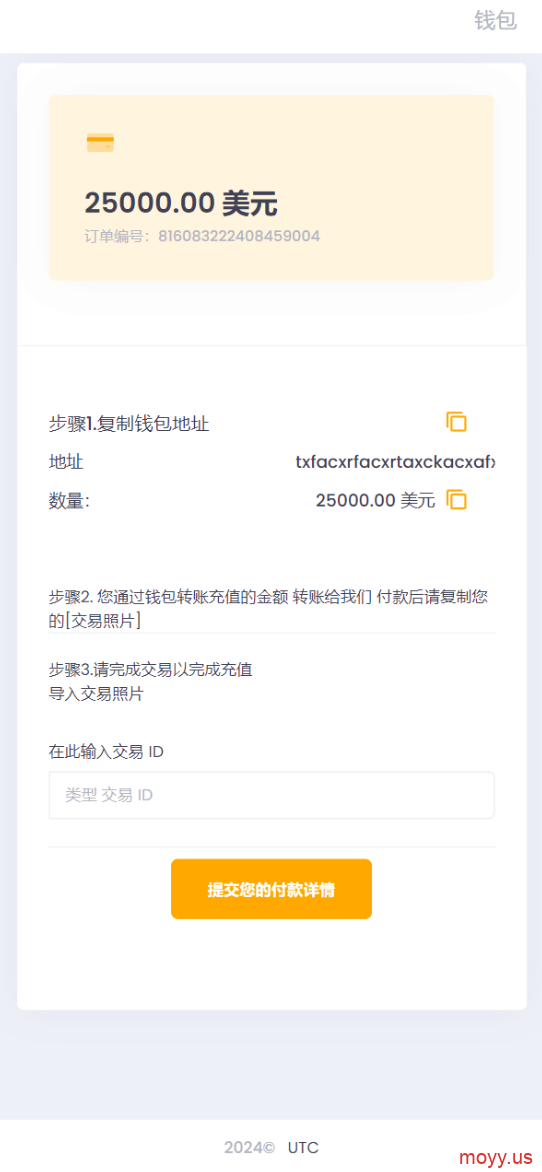Click the credit card icon in yellow panel
This screenshot has height=1172, width=542.
coord(100,143)
